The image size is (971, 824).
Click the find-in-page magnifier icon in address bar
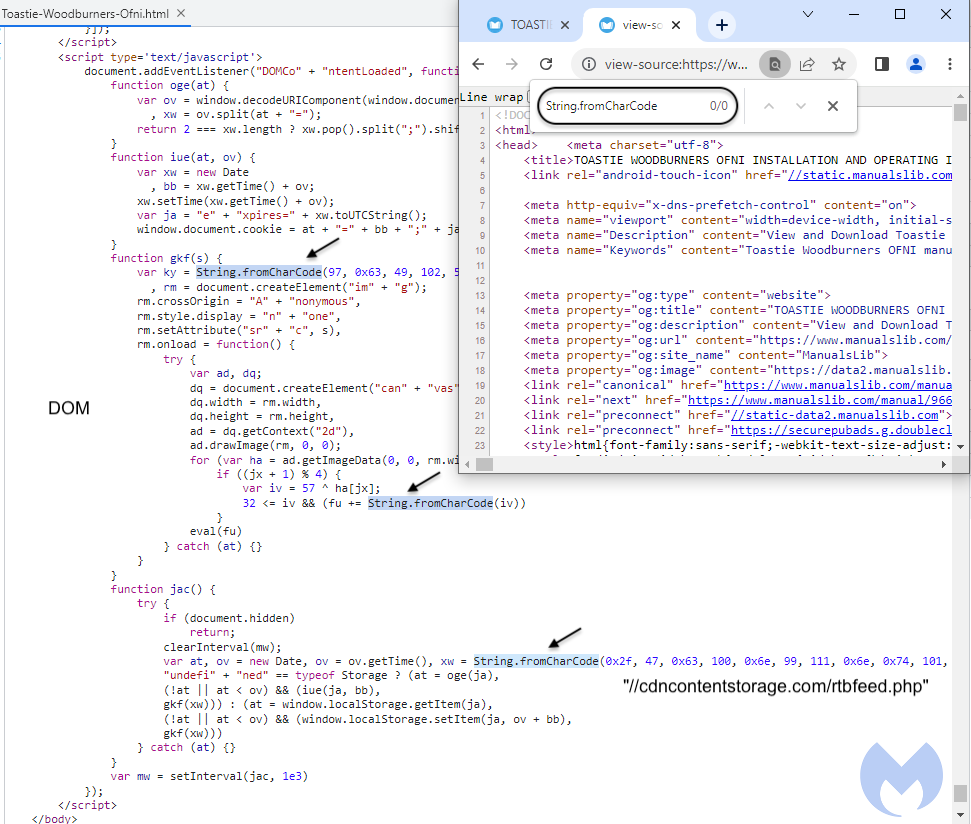(775, 64)
